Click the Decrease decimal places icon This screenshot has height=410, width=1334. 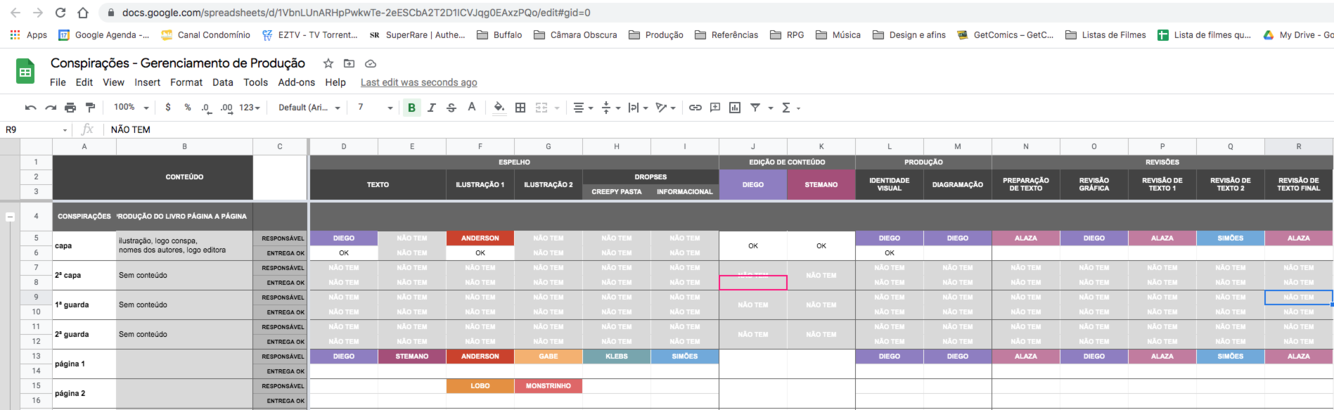206,108
